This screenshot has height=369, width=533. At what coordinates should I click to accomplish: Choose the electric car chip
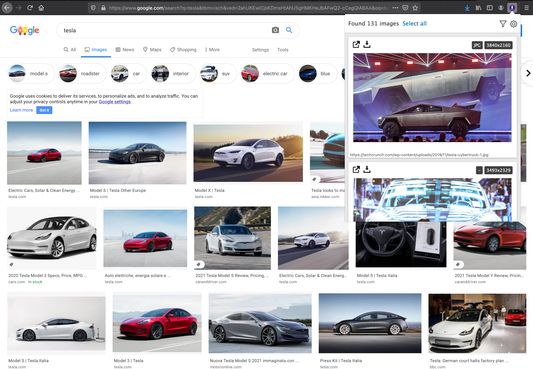pos(267,73)
